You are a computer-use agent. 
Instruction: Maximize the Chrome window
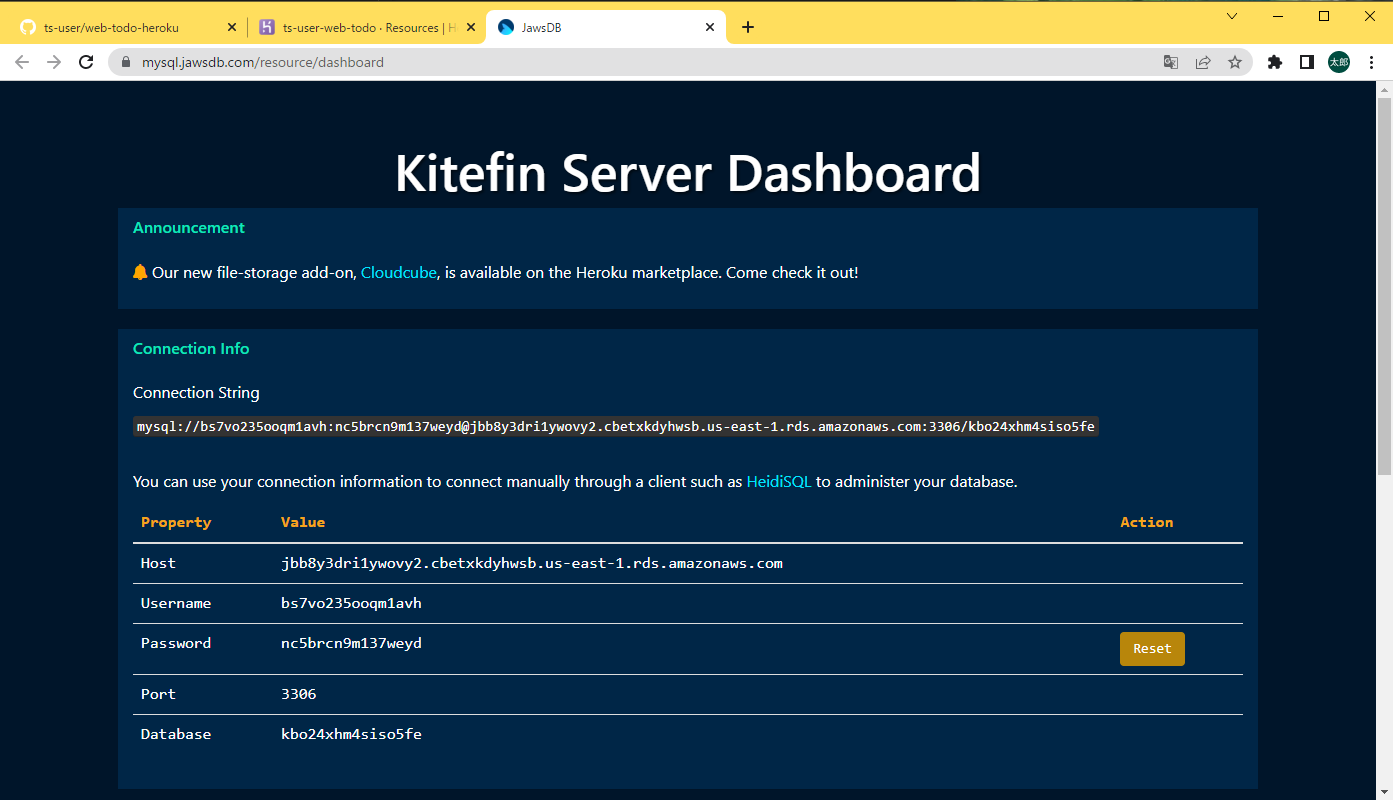pyautogui.click(x=1324, y=16)
